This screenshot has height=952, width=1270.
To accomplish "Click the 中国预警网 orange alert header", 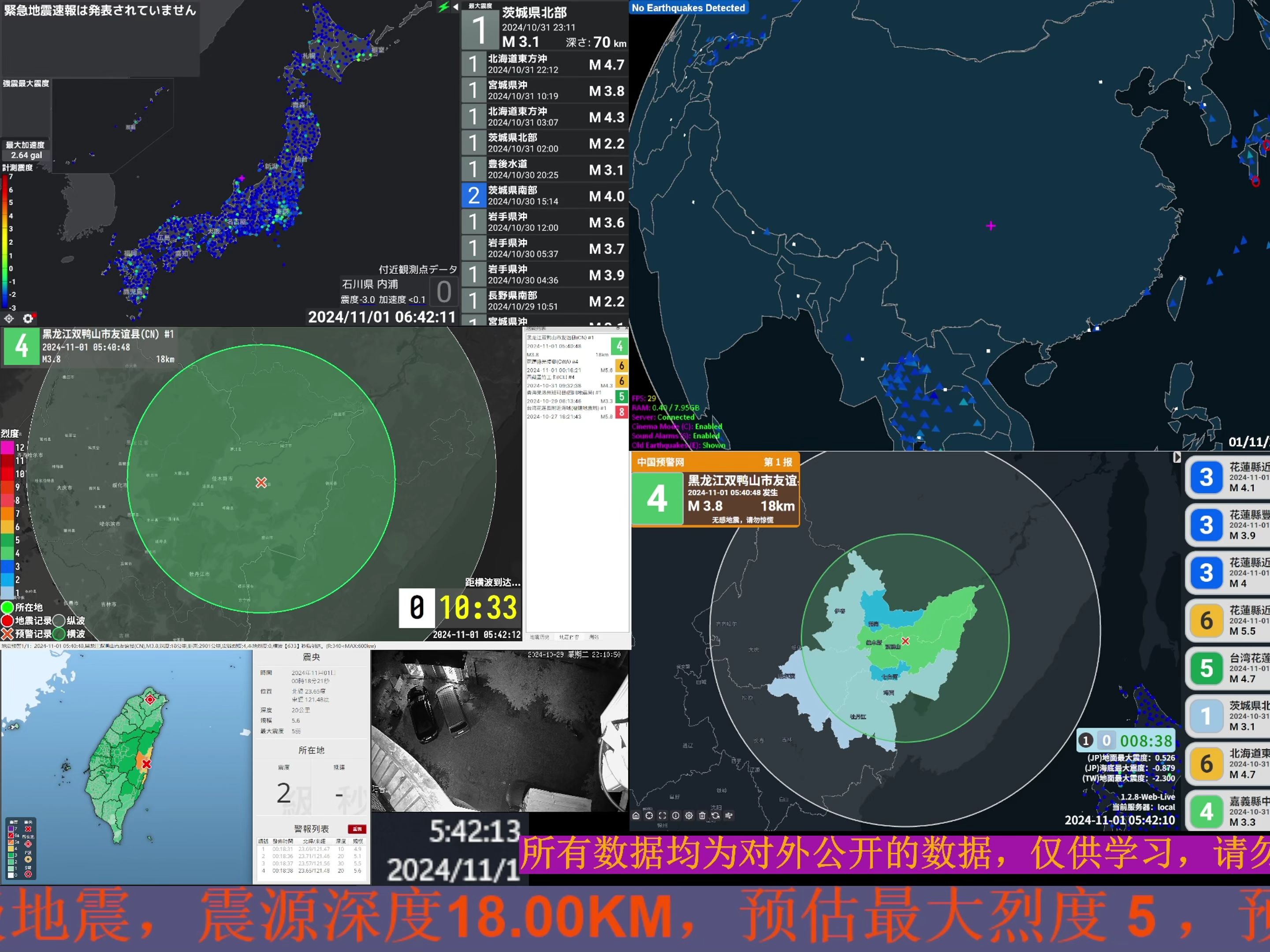I will tap(715, 461).
